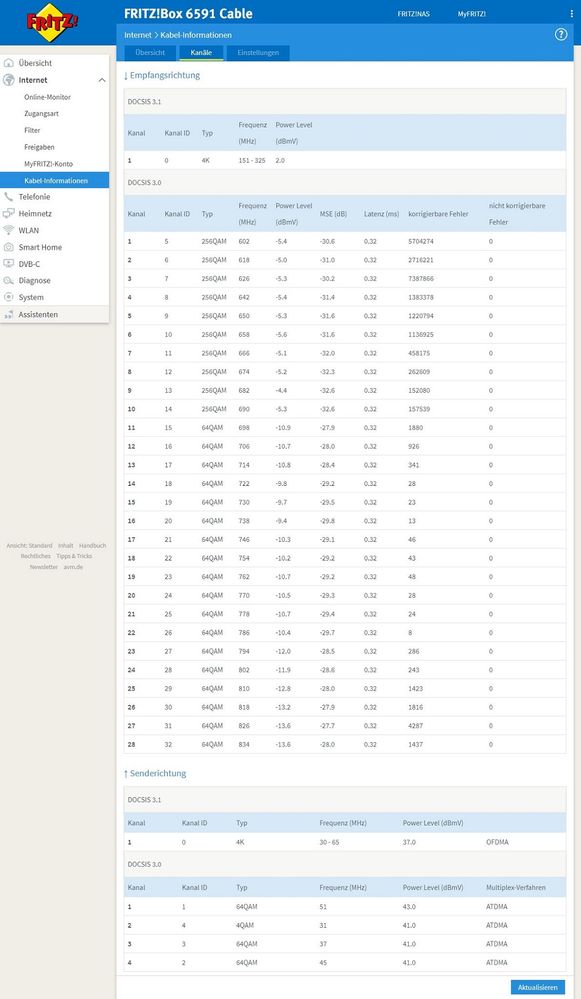Screen dimensions: 581x999
Task: Open Inhalt footer link
Action: (x=66, y=546)
